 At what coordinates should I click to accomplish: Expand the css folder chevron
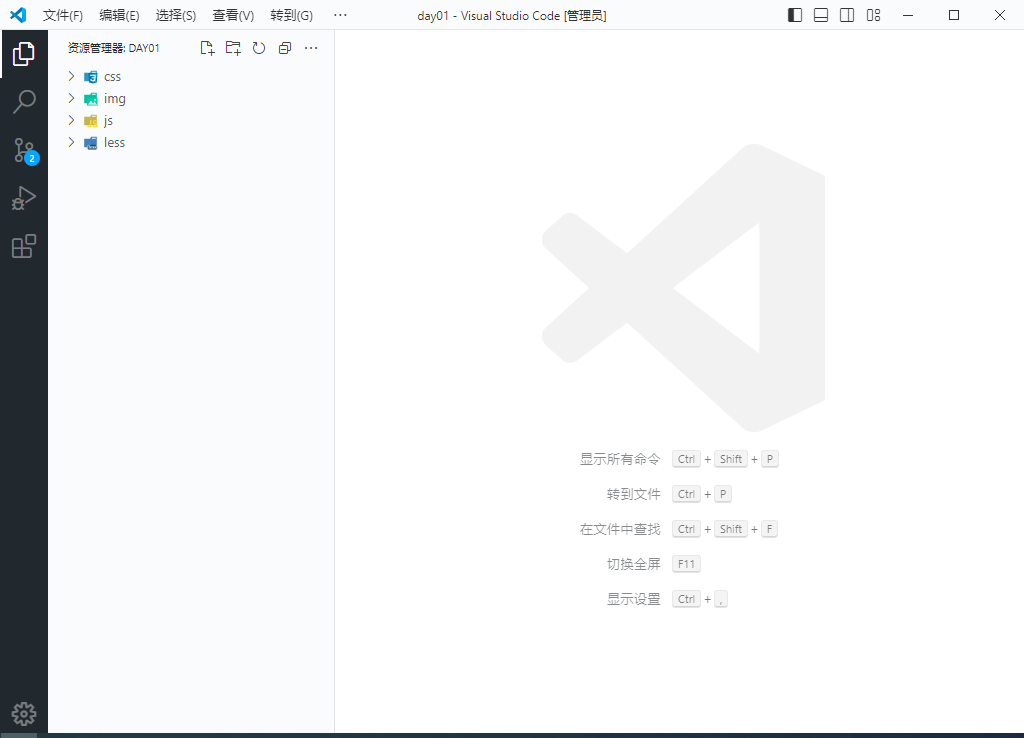71,76
